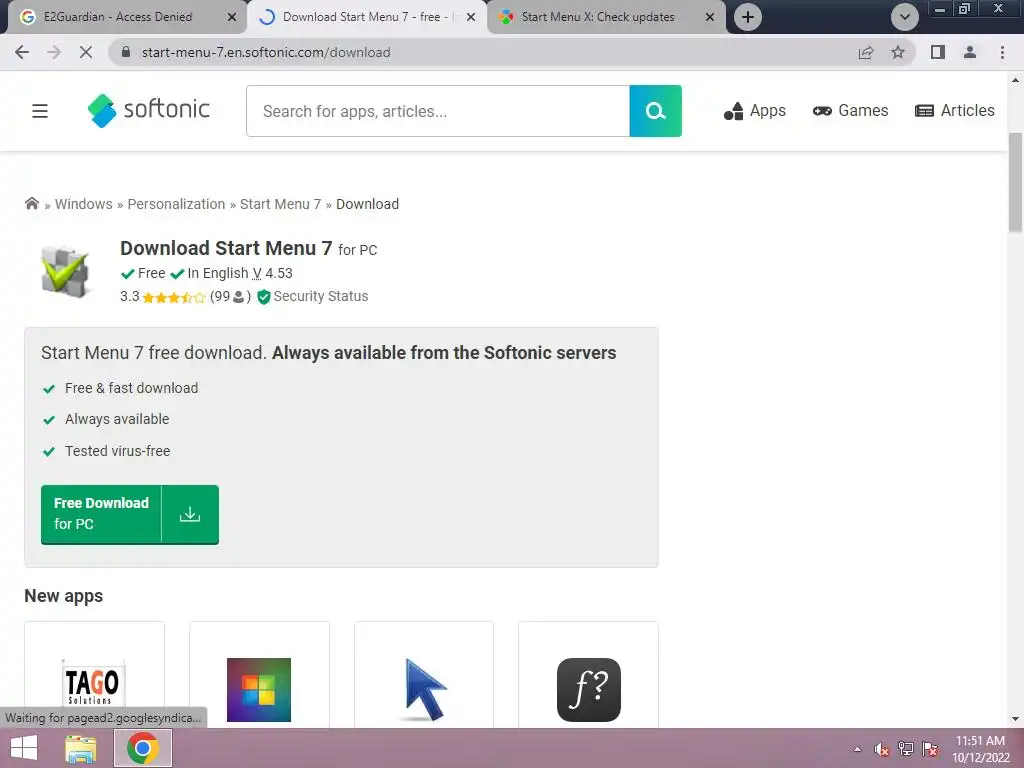
Task: Open the tab search dropdown
Action: (x=904, y=17)
